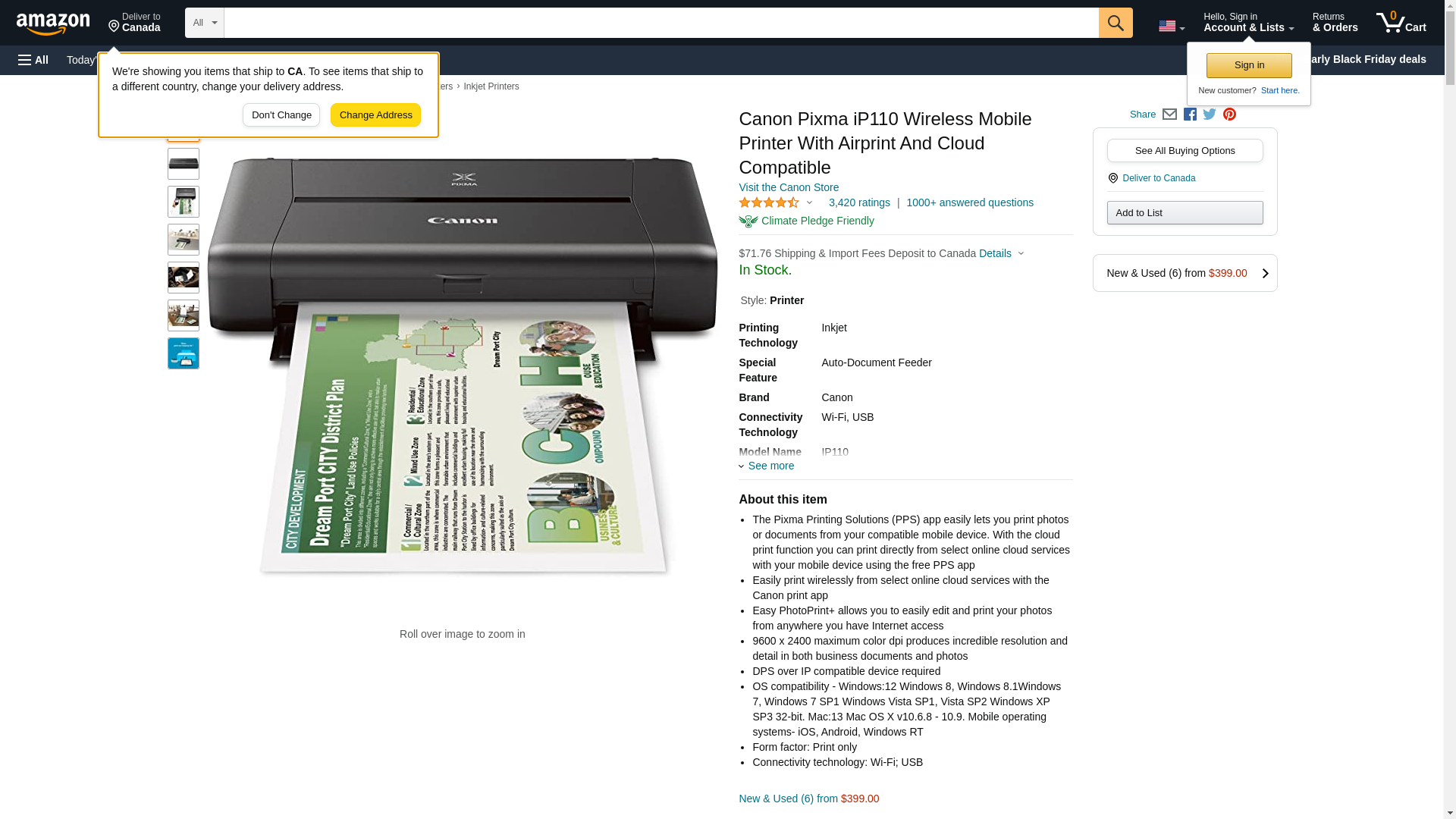The height and width of the screenshot is (819, 1456).
Task: Visit the Canon Store link
Action: coord(789,188)
